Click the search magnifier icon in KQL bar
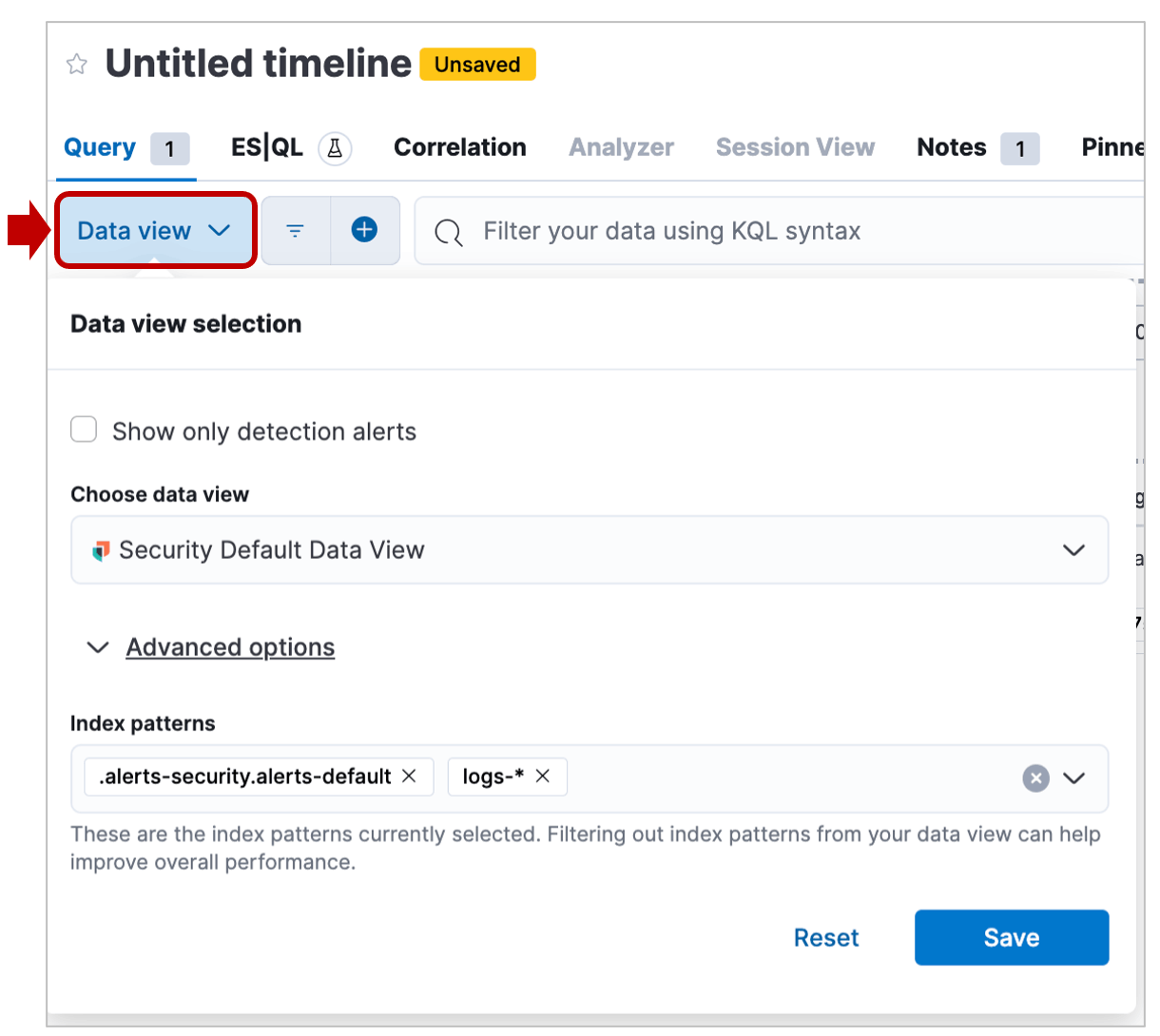The image size is (1160, 1036). click(449, 232)
